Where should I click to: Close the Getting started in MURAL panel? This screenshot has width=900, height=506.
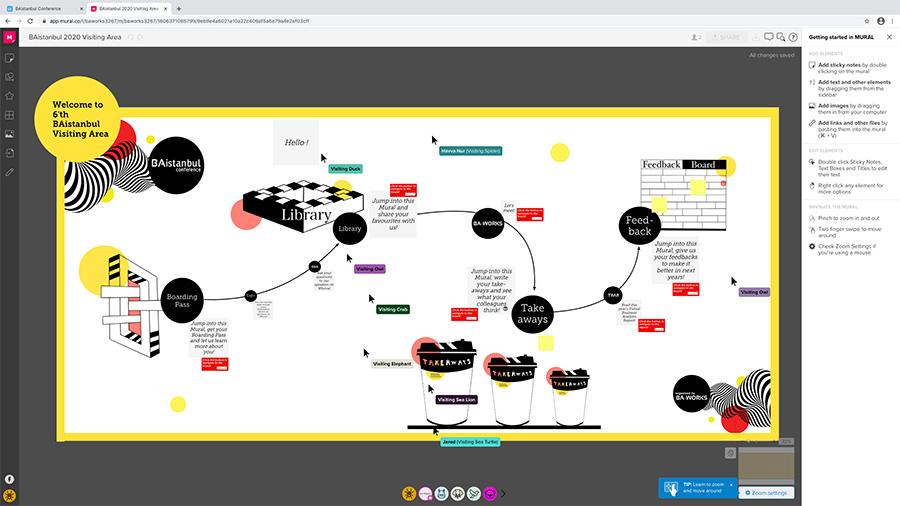pyautogui.click(x=889, y=37)
